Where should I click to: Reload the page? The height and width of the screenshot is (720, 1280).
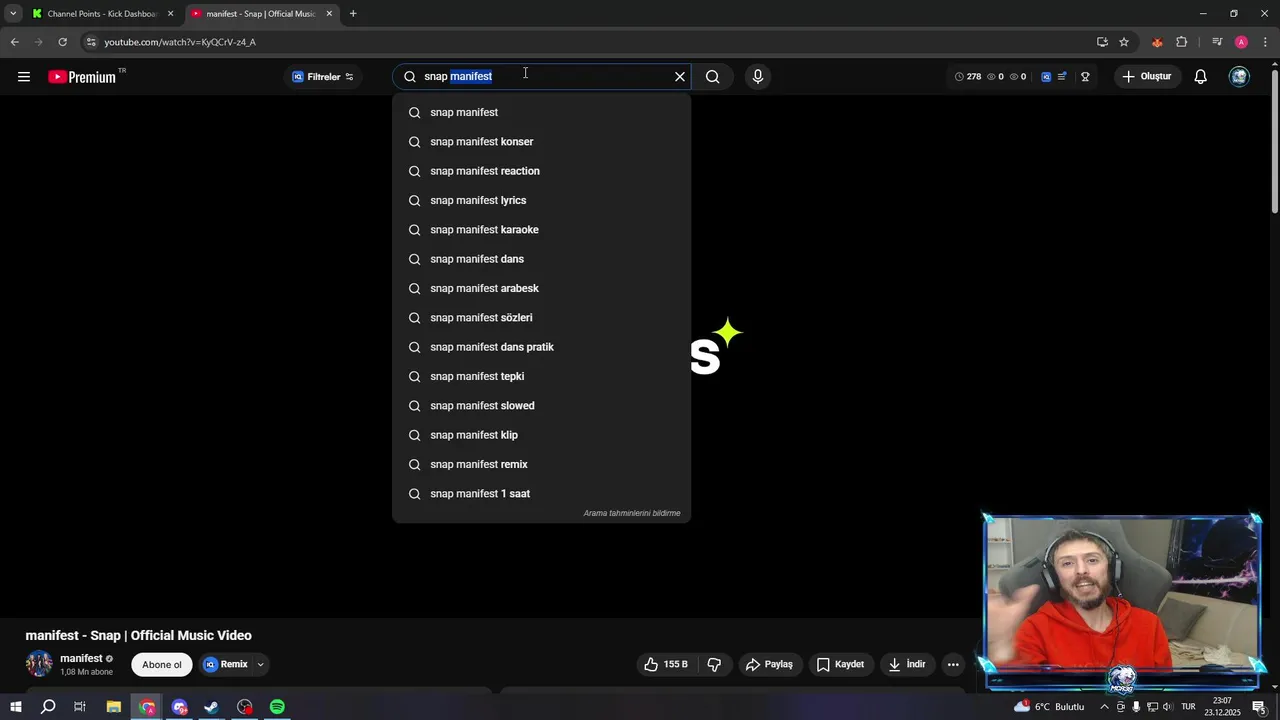click(62, 42)
